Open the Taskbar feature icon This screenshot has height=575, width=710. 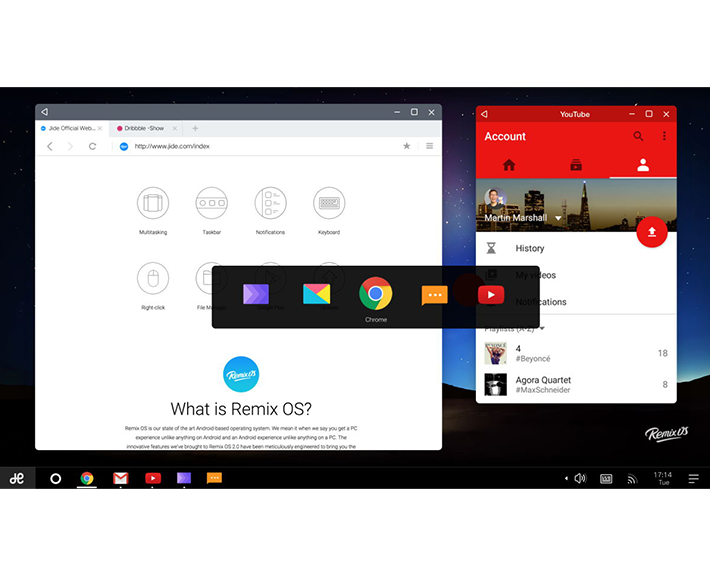click(x=211, y=203)
